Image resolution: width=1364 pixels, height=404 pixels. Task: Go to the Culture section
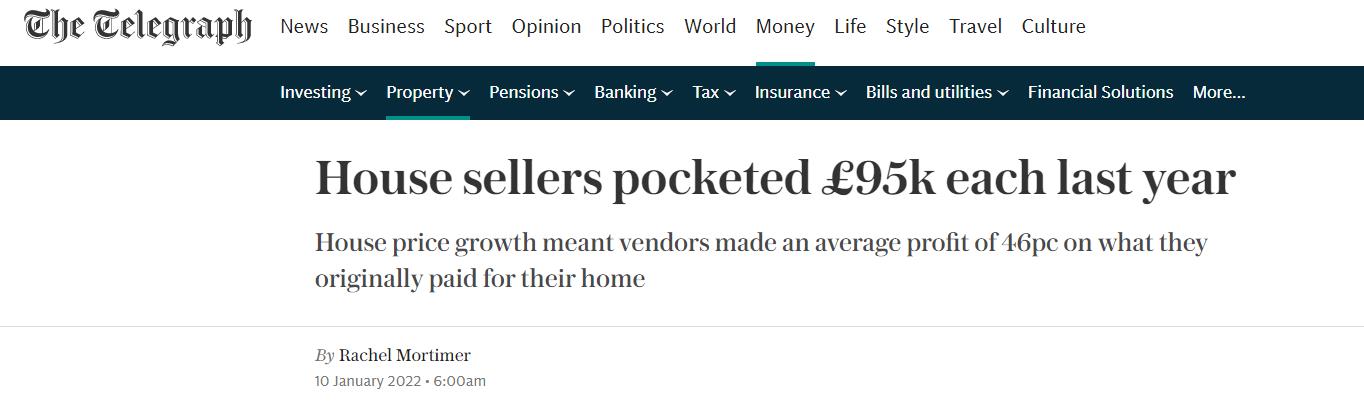[x=1053, y=27]
